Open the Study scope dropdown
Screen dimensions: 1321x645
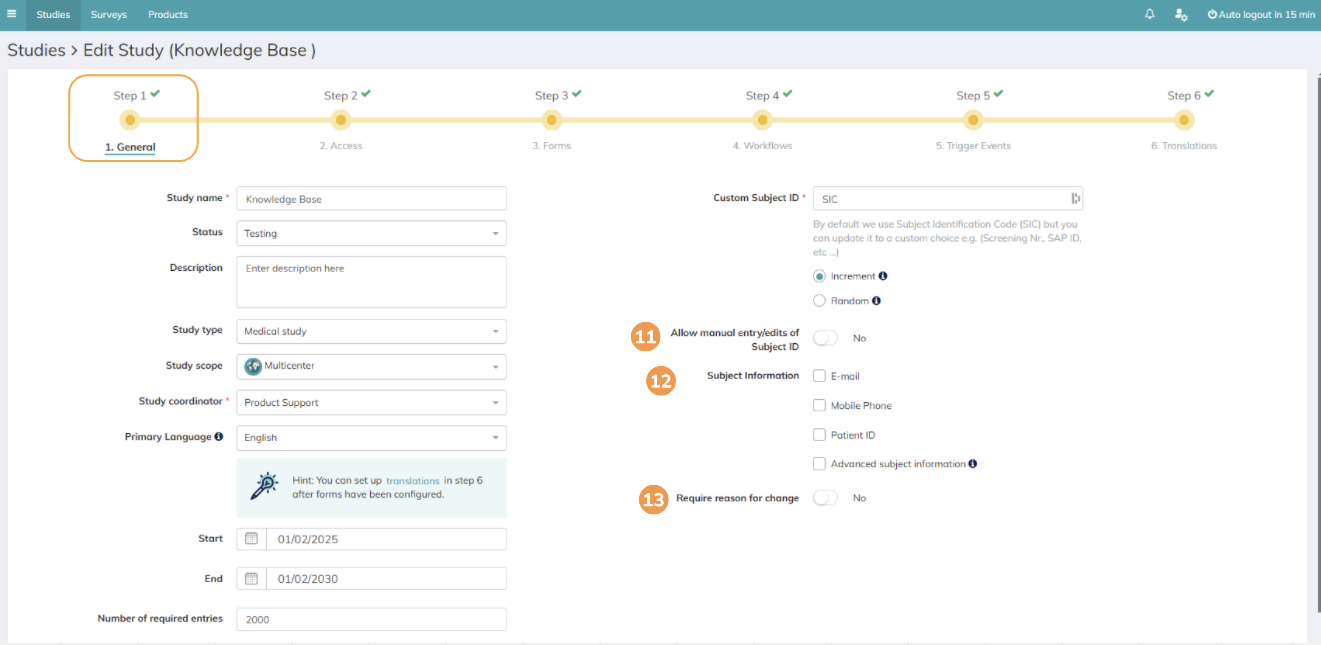[x=372, y=366]
